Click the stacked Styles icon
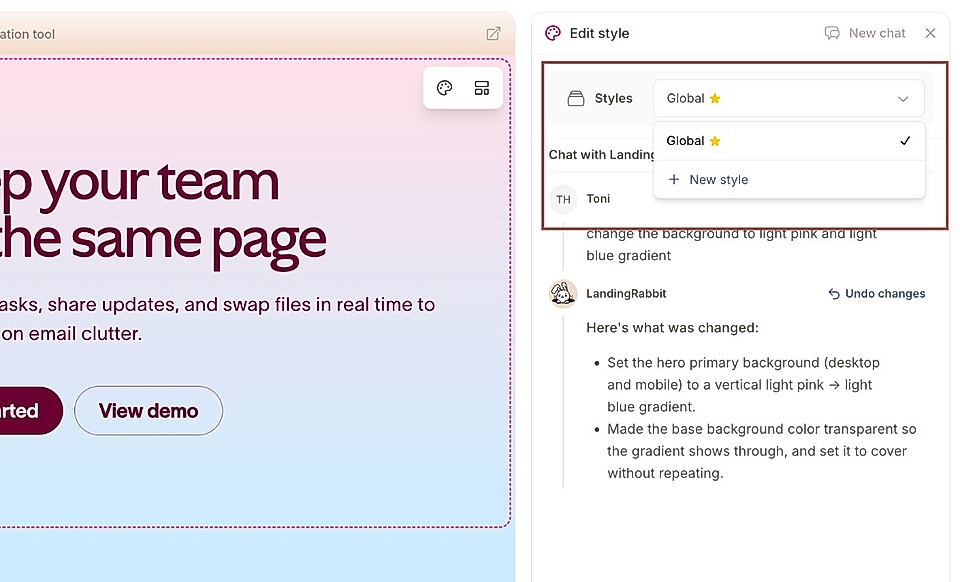The width and height of the screenshot is (960, 582). (576, 98)
